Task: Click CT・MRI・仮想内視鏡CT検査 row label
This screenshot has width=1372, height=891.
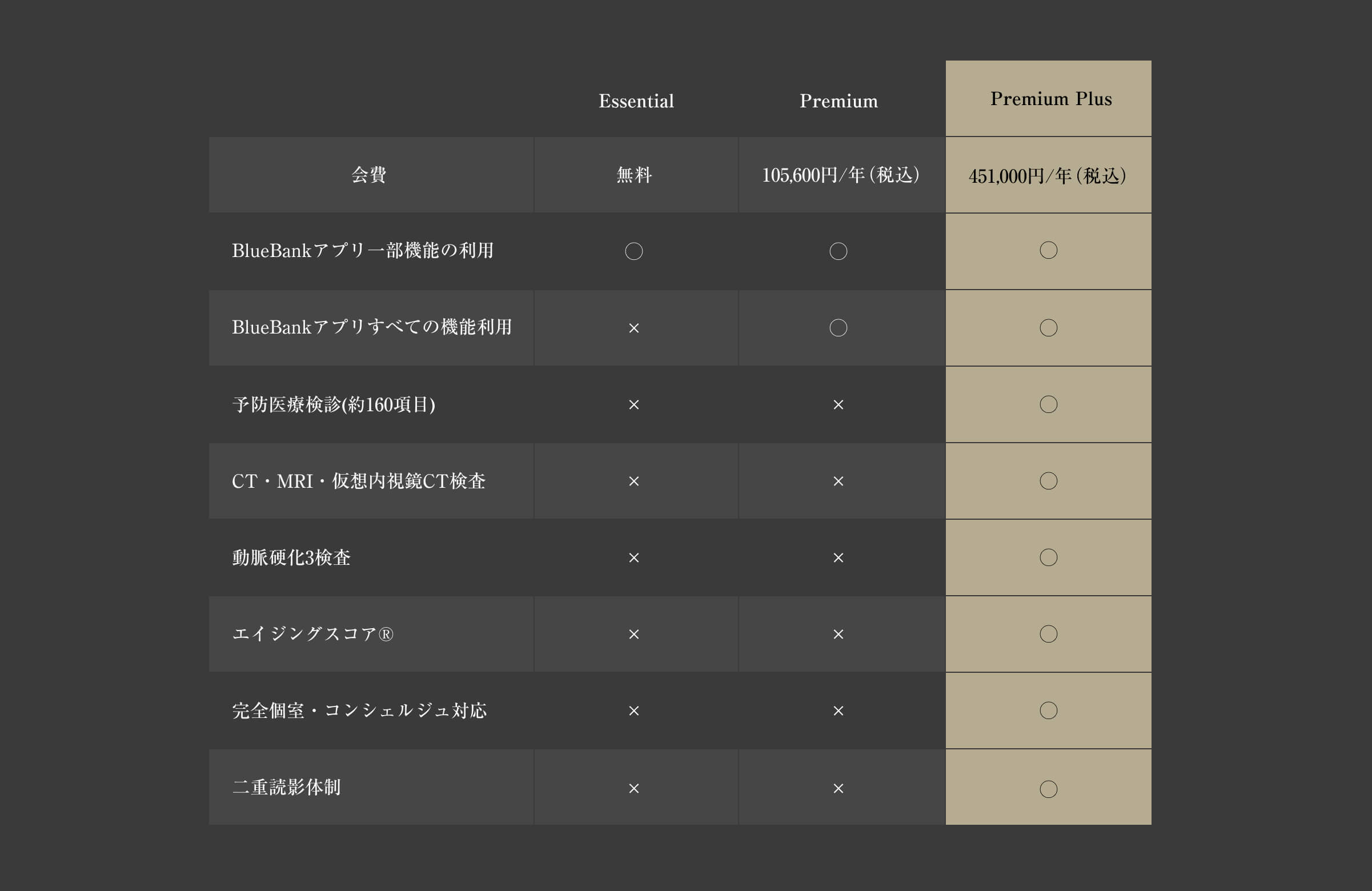Action: click(x=359, y=481)
